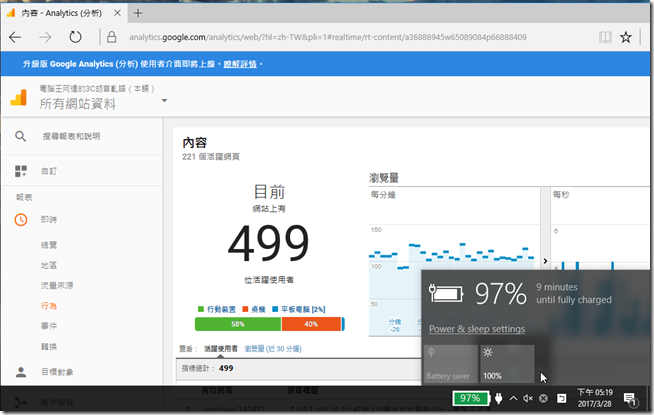Click the address bar URL
This screenshot has height=415, width=654.
pos(327,37)
